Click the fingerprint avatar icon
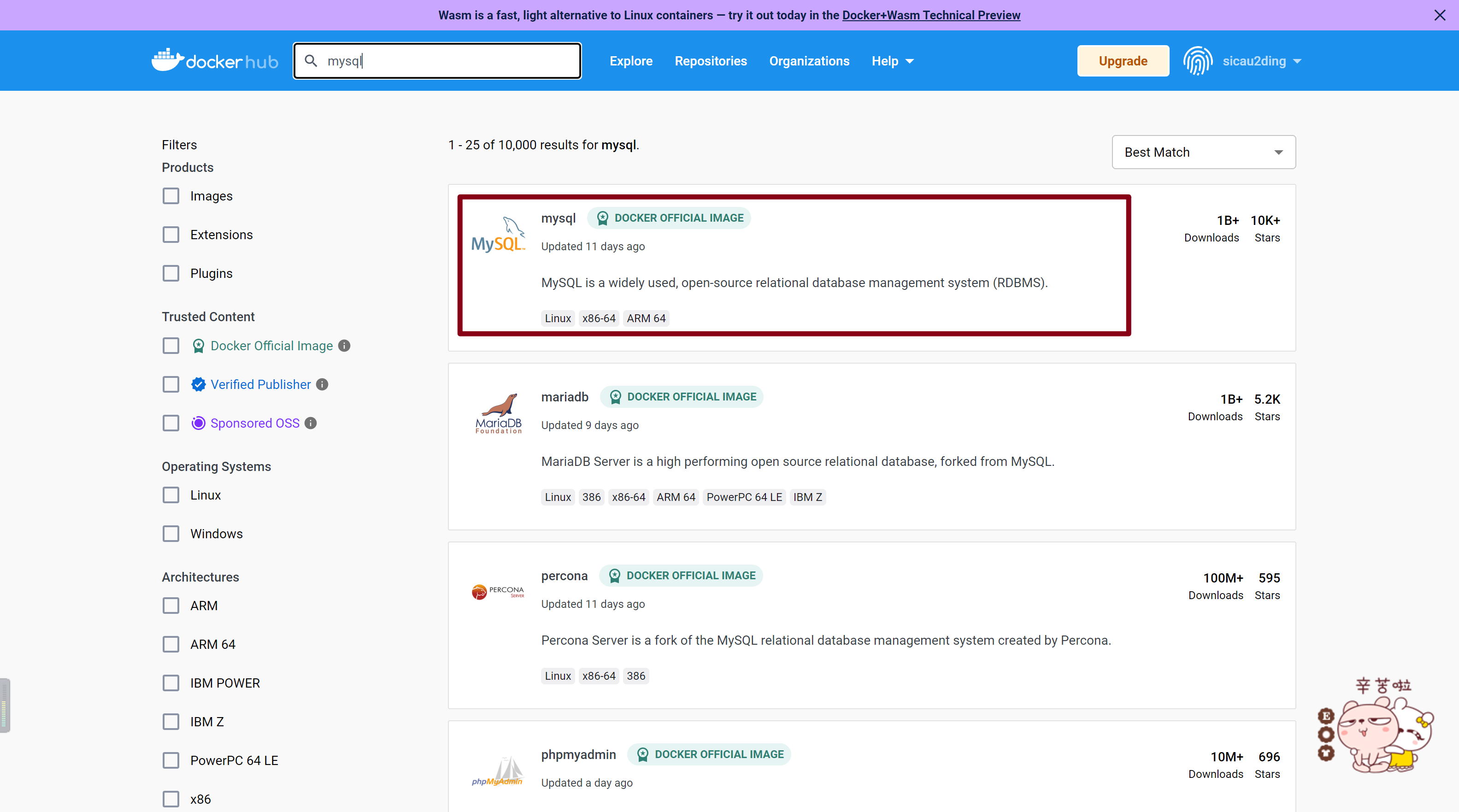This screenshot has width=1459, height=812. pyautogui.click(x=1198, y=60)
